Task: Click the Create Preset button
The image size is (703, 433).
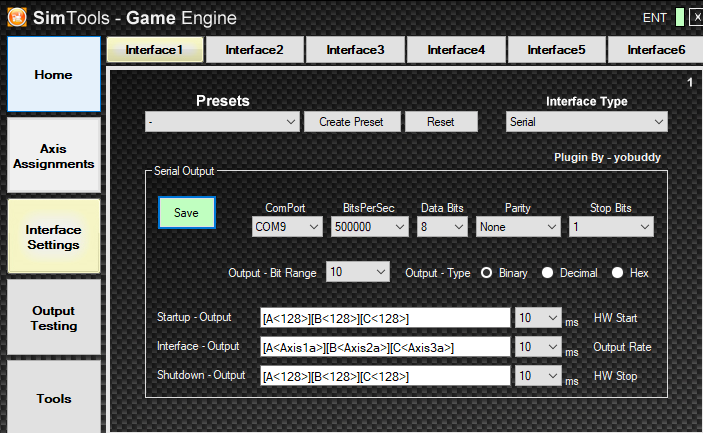Action: (352, 122)
